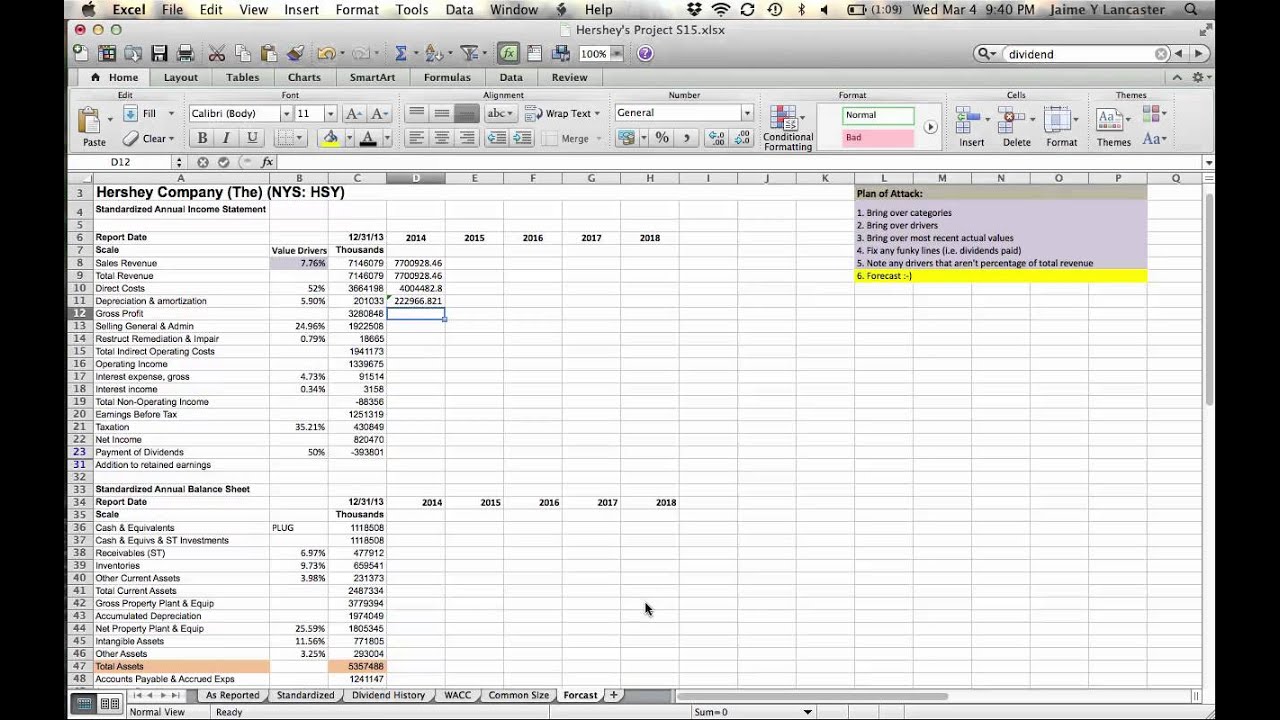The image size is (1280, 720).
Task: Click the Print icon in toolbar
Action: (185, 53)
